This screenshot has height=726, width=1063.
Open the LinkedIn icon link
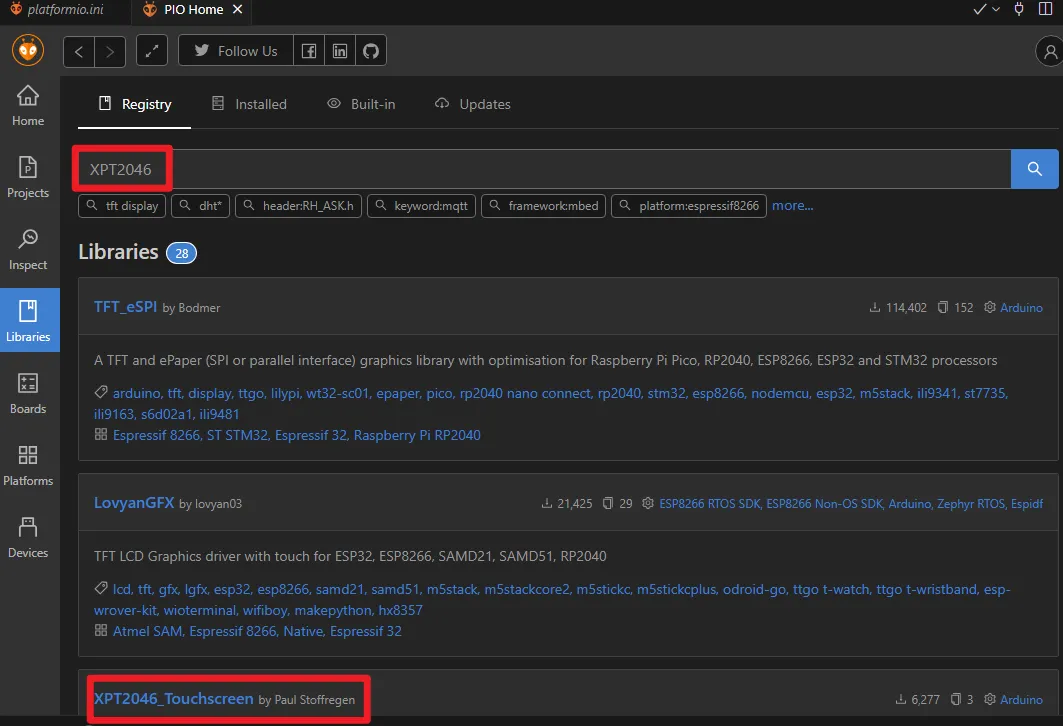tap(340, 51)
